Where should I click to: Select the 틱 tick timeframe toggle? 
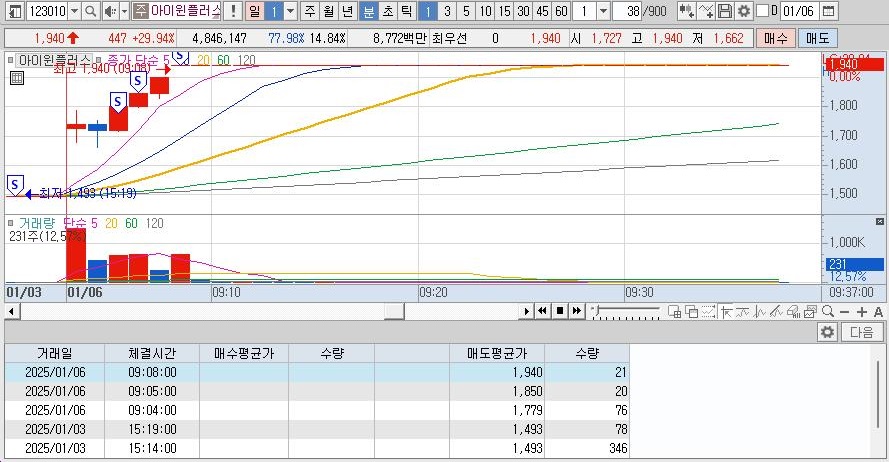406,11
